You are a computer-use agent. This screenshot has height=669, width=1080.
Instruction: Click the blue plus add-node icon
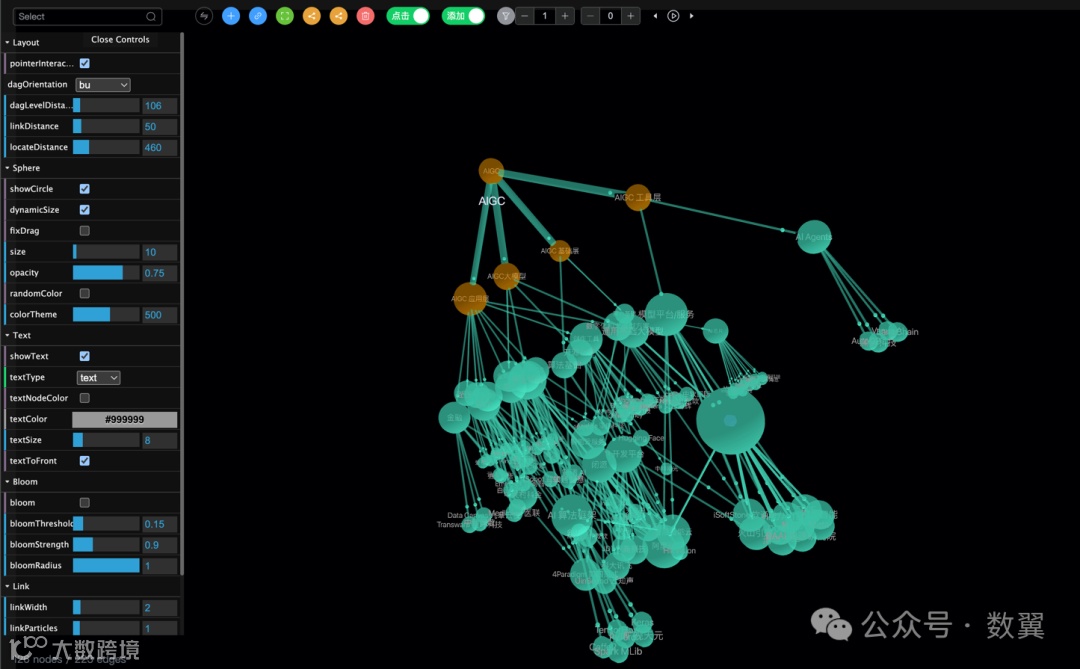click(x=231, y=16)
